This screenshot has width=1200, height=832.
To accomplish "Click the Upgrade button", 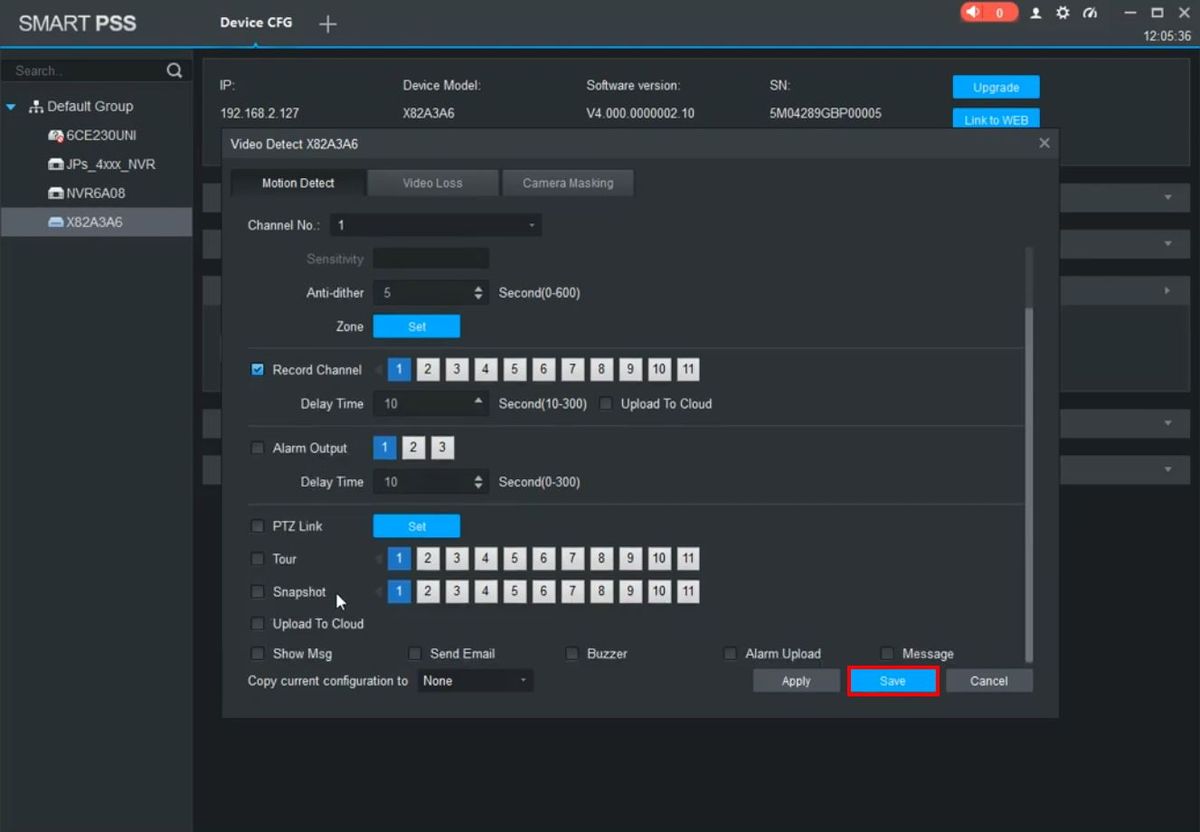I will (x=995, y=87).
